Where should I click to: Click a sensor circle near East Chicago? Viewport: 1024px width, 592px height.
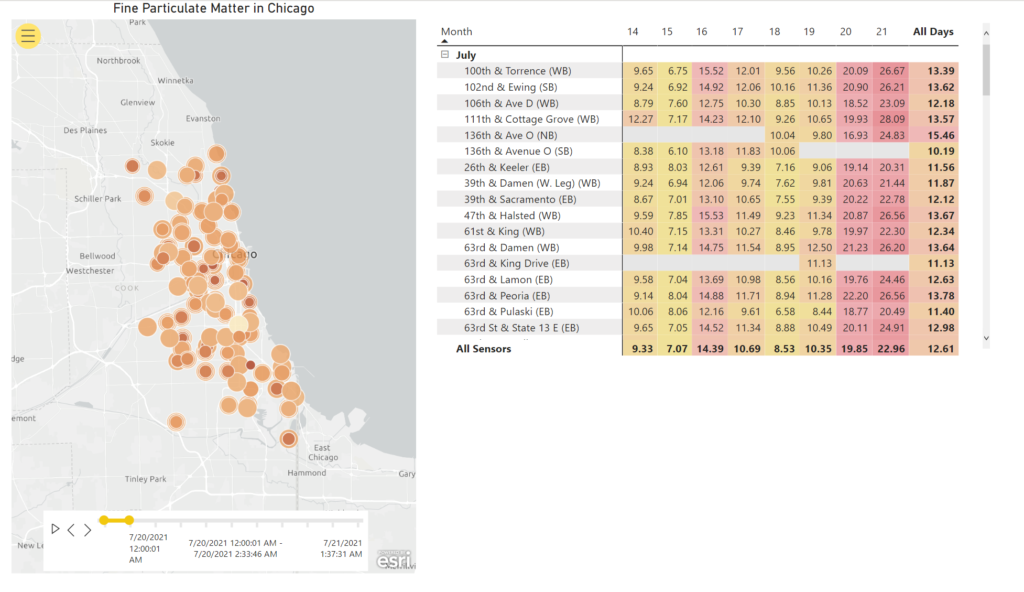pyautogui.click(x=289, y=438)
